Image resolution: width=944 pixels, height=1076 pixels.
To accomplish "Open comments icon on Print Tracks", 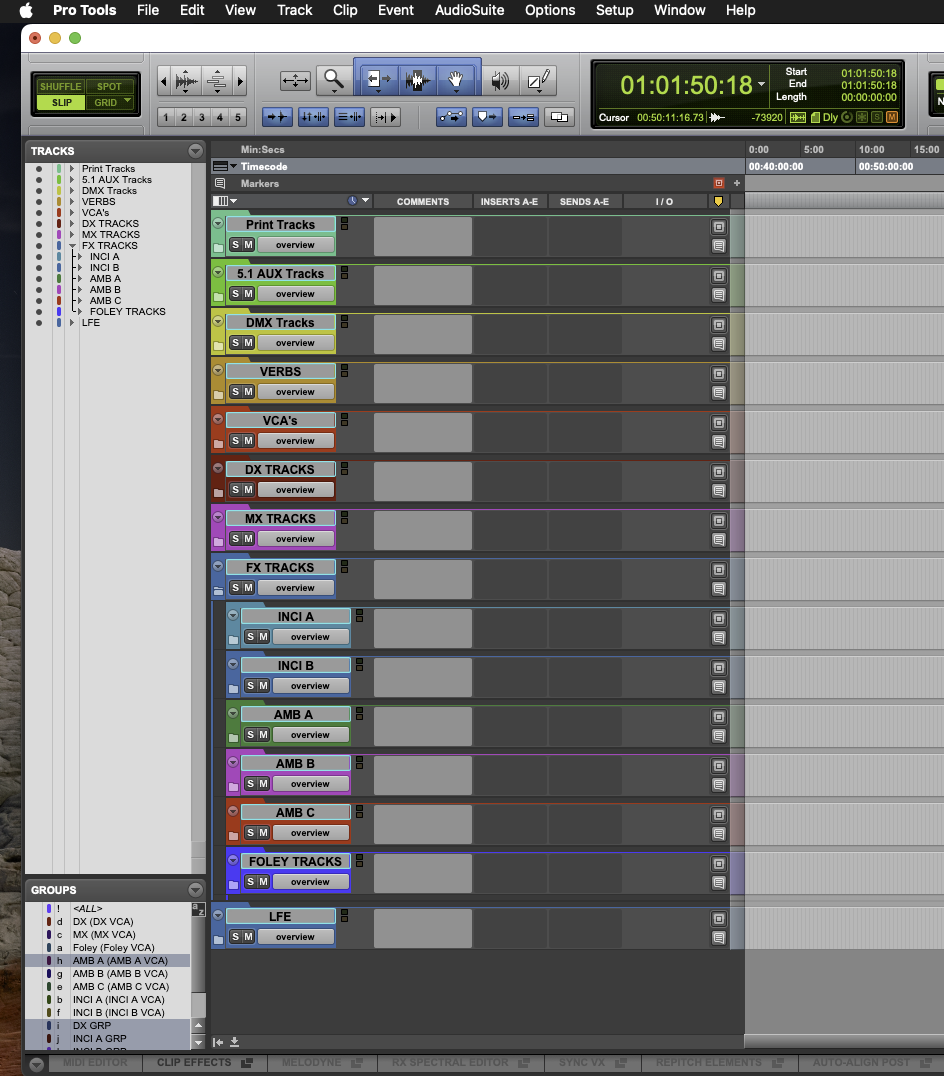I will click(718, 246).
